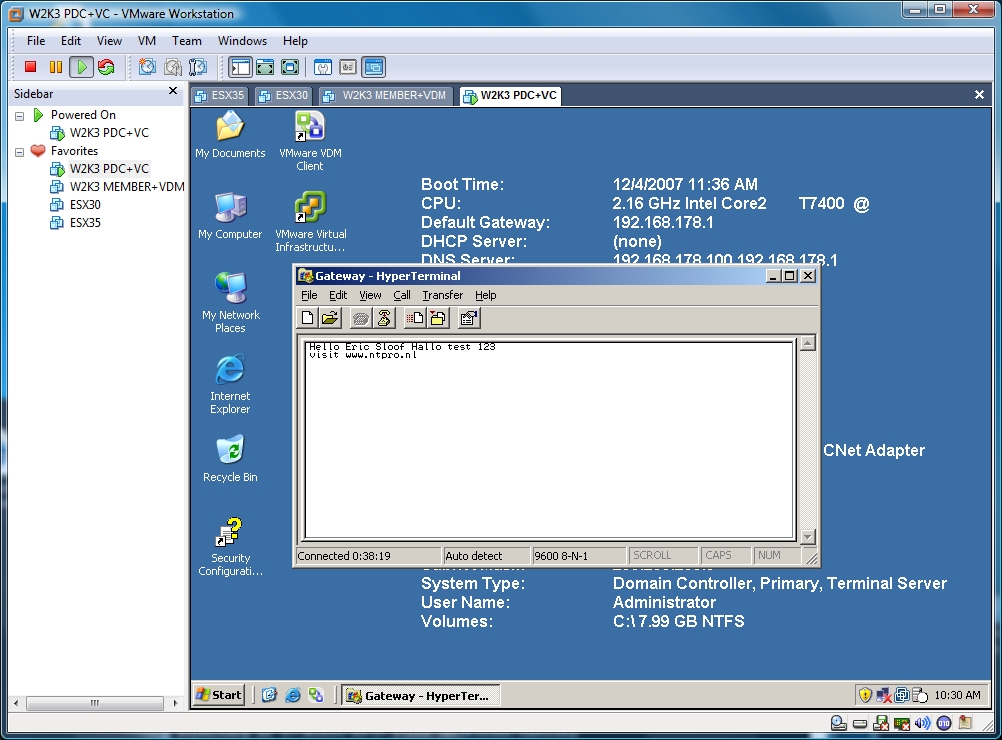Viewport: 1002px width, 740px height.
Task: Click the sidebar horizontal scrollbar thumb
Action: point(95,703)
